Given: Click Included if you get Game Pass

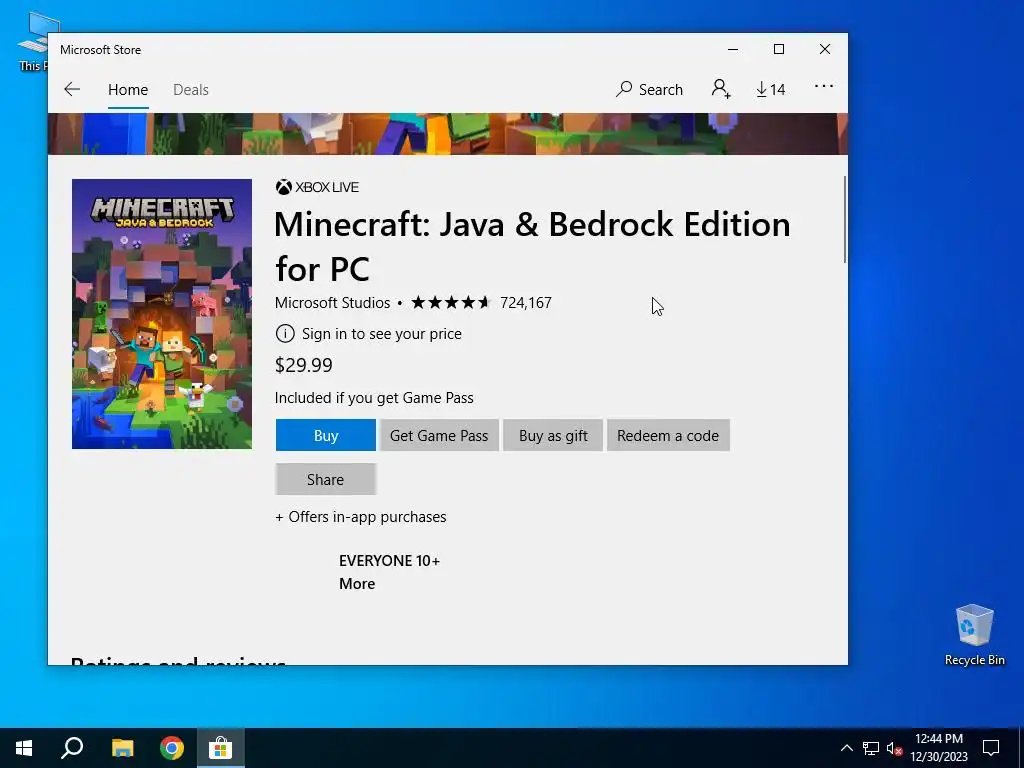Looking at the screenshot, I should (x=374, y=398).
